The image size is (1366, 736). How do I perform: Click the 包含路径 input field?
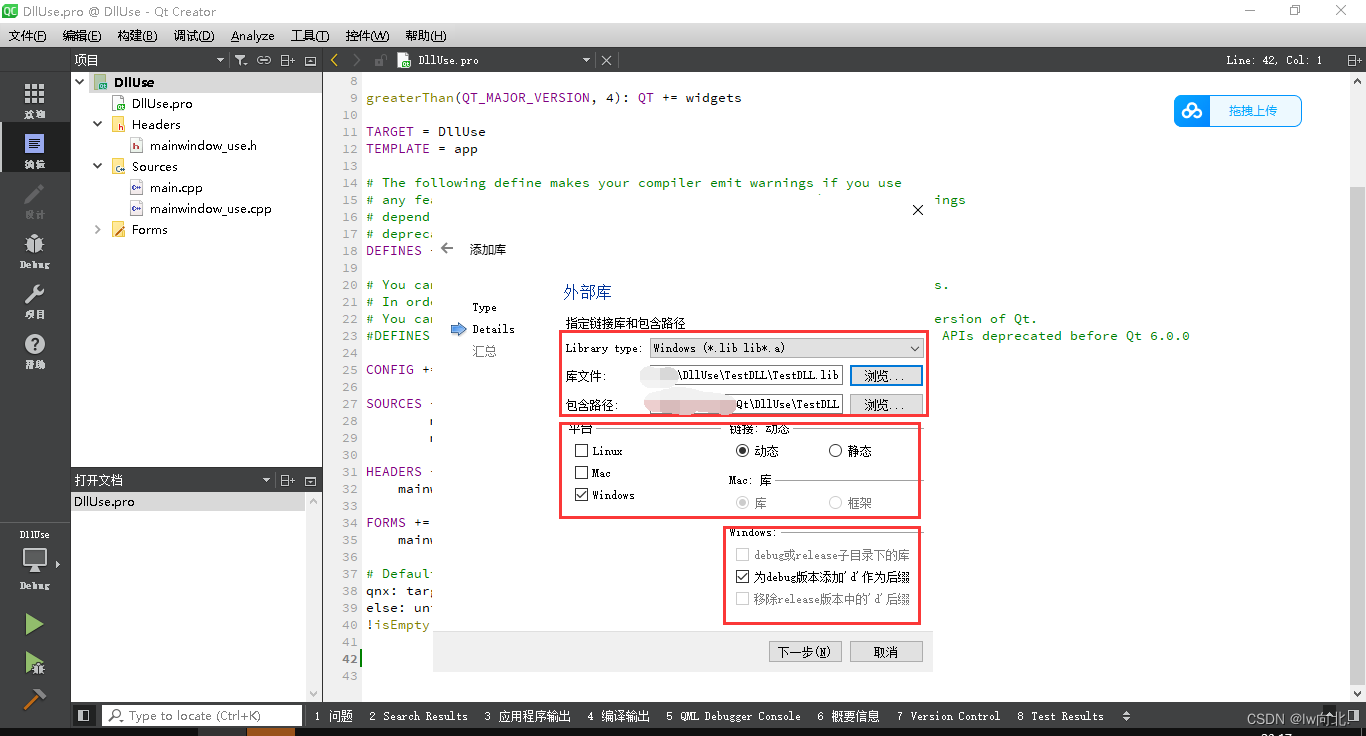(745, 404)
